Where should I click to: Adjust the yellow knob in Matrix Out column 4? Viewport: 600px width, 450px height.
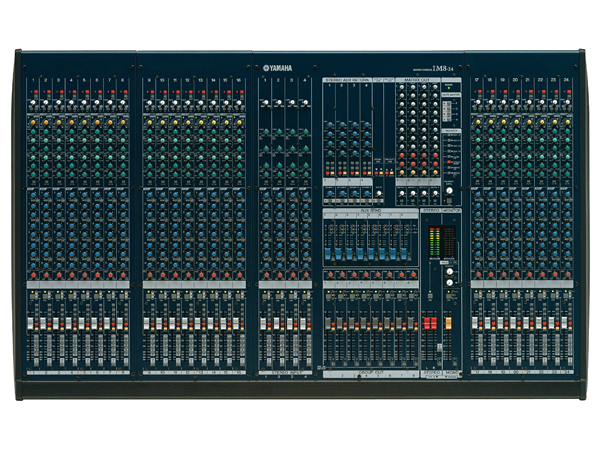[435, 173]
